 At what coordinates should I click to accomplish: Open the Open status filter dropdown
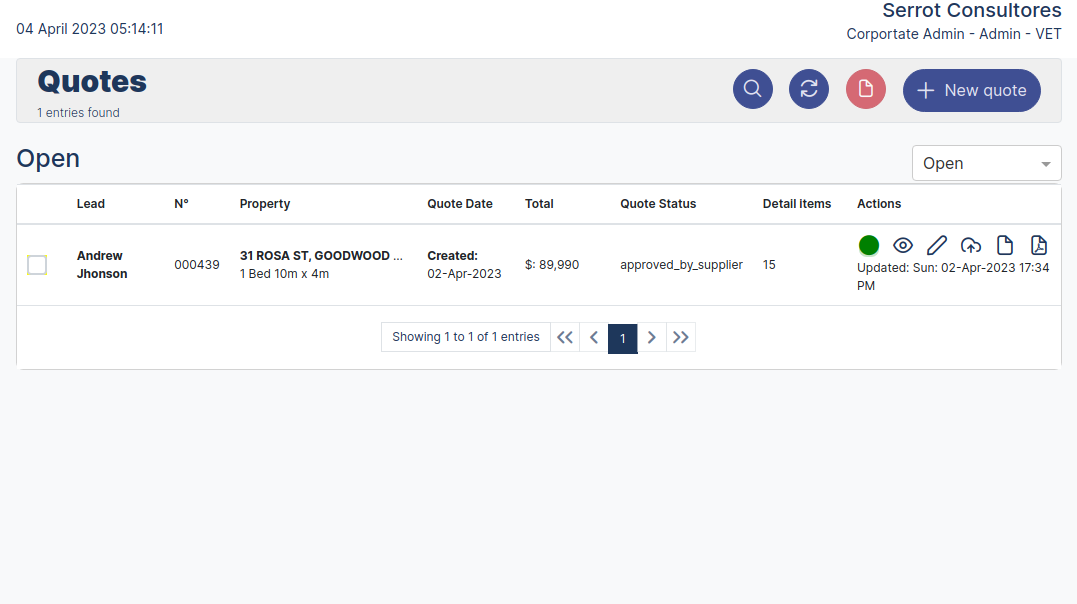click(986, 163)
